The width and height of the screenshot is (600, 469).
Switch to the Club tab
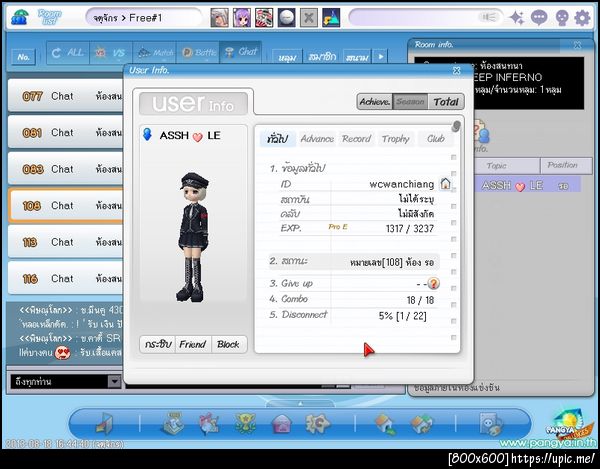(x=435, y=138)
